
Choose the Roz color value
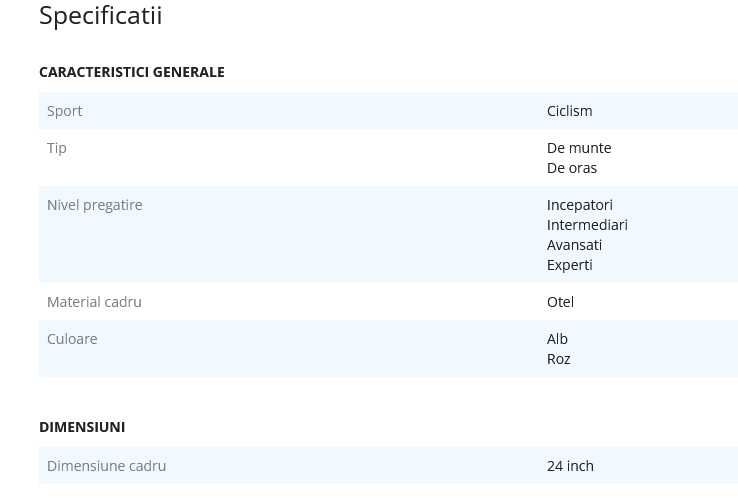click(x=559, y=359)
